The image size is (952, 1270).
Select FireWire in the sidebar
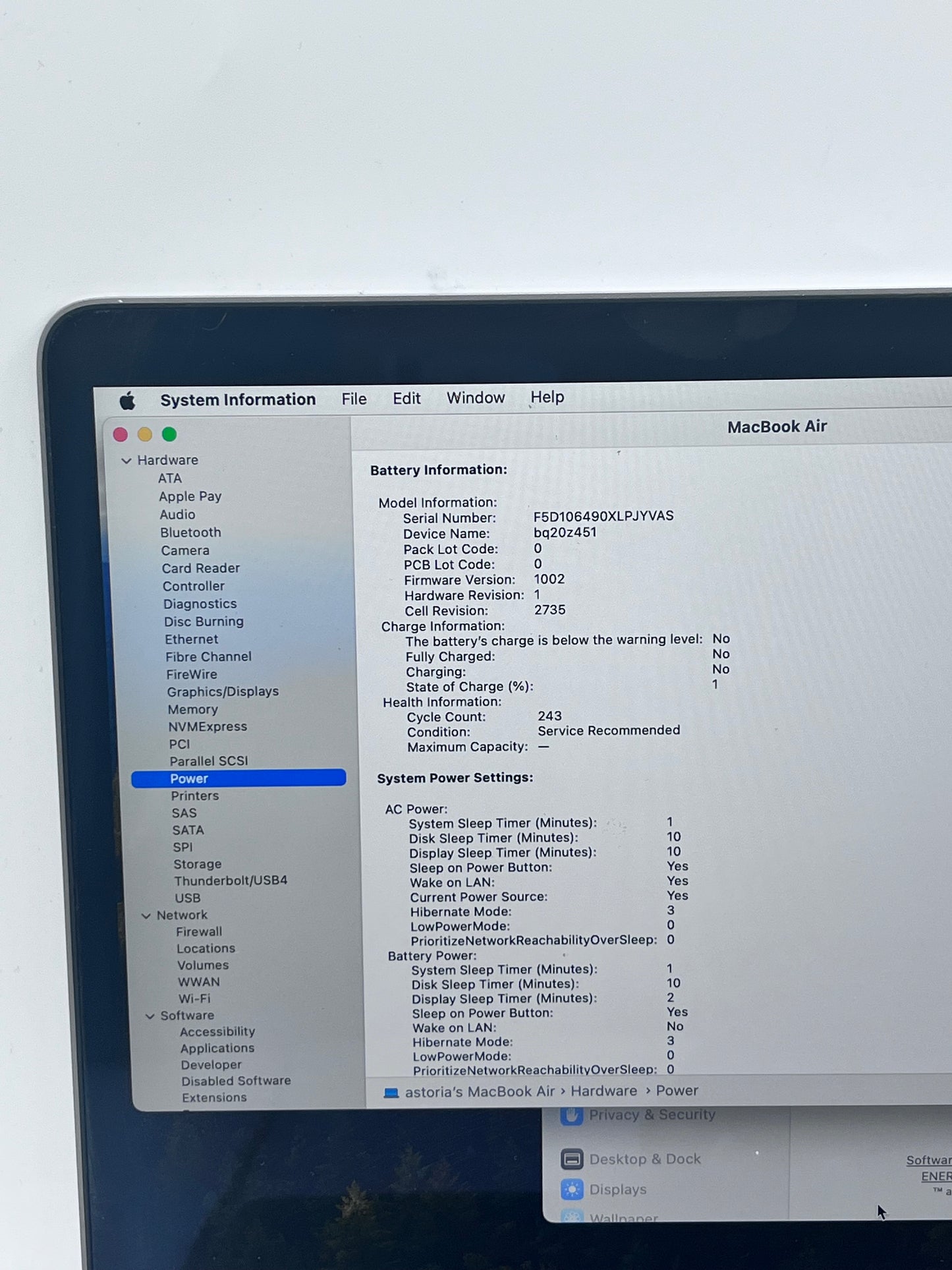[192, 674]
